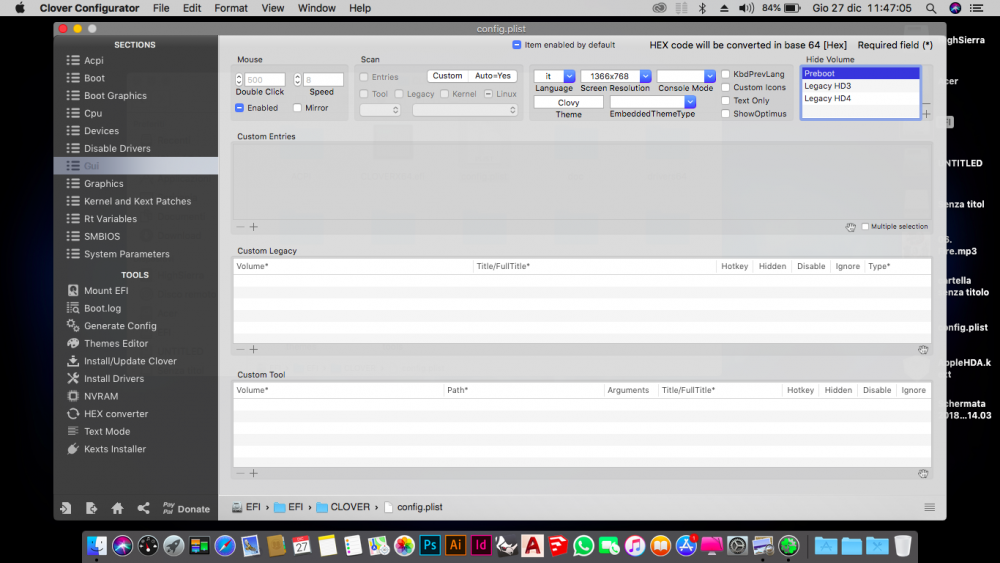
Task: Click the Donate button
Action: pyautogui.click(x=186, y=508)
